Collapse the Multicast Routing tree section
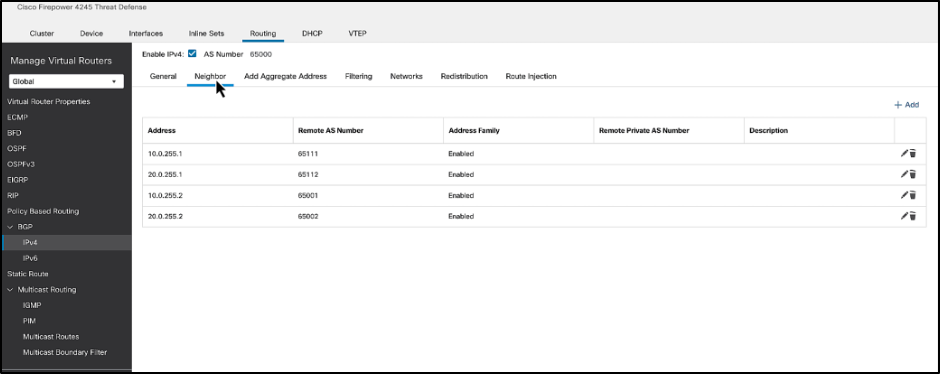 tap(10, 289)
